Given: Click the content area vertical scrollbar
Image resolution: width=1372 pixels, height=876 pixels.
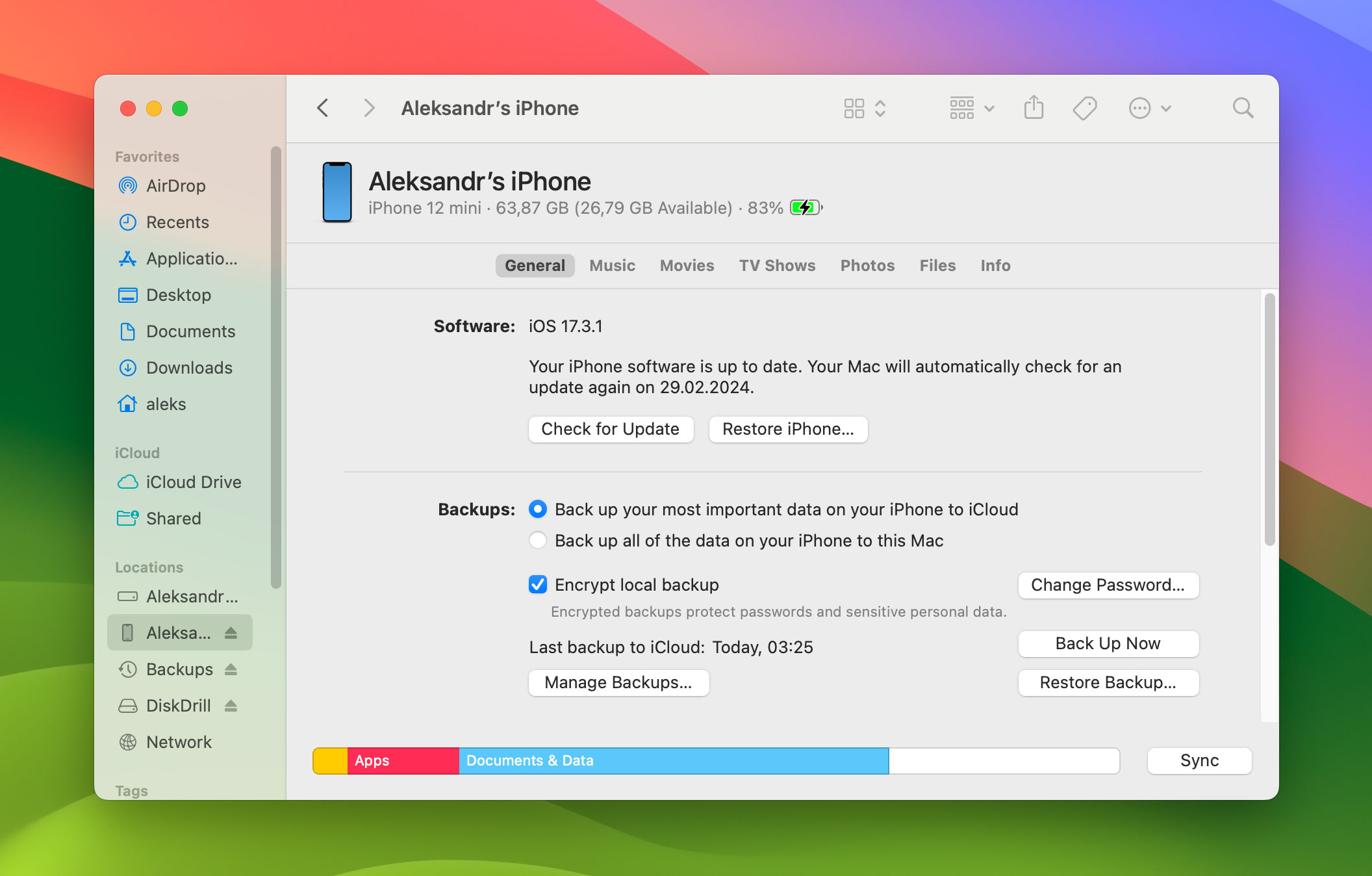Looking at the screenshot, I should 1269,420.
